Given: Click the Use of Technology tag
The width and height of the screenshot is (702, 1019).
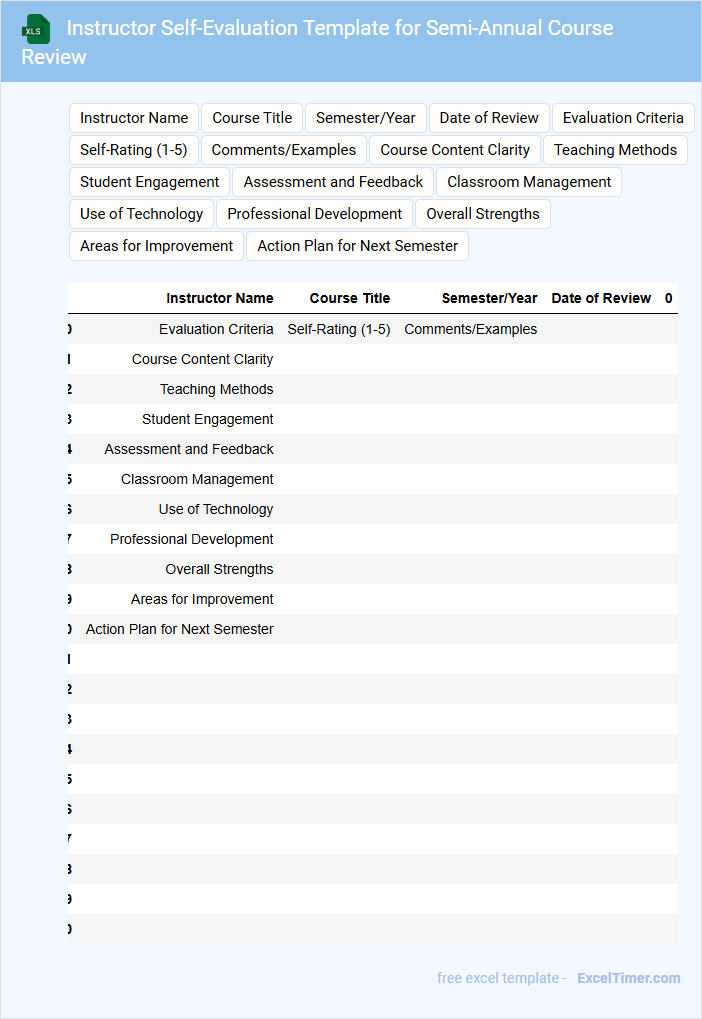Looking at the screenshot, I should pyautogui.click(x=142, y=214).
